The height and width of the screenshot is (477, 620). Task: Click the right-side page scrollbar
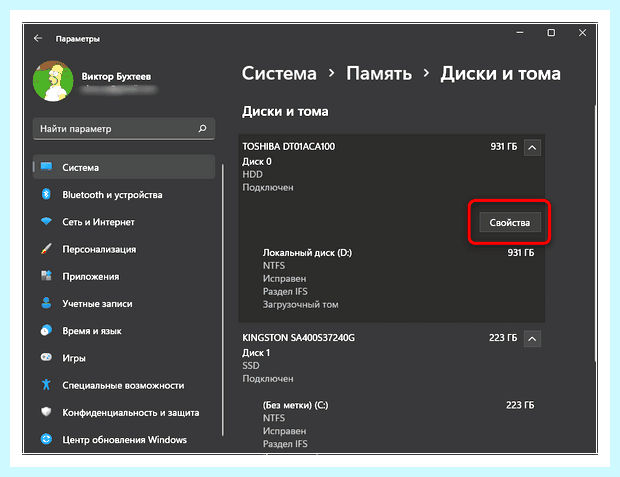595,233
